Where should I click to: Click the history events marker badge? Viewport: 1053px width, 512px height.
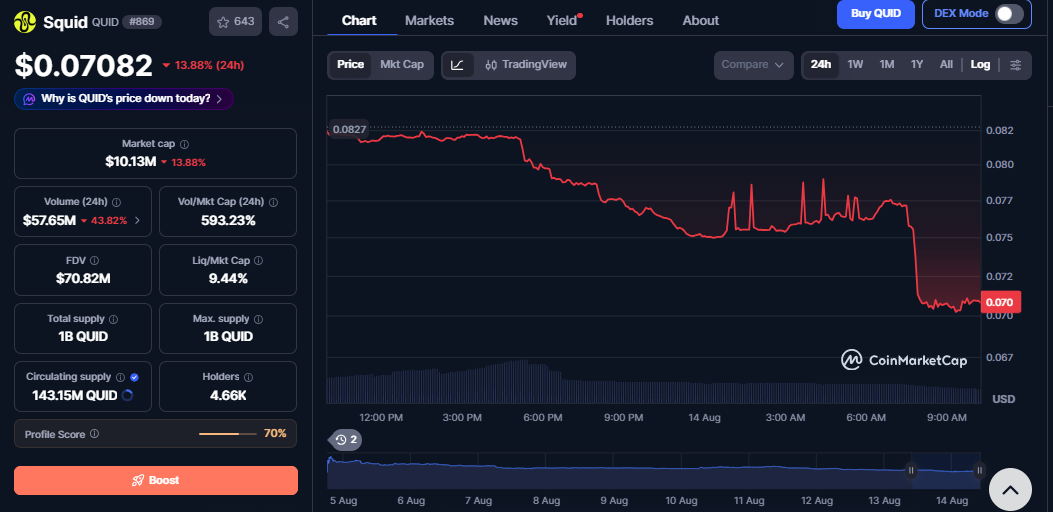346,440
